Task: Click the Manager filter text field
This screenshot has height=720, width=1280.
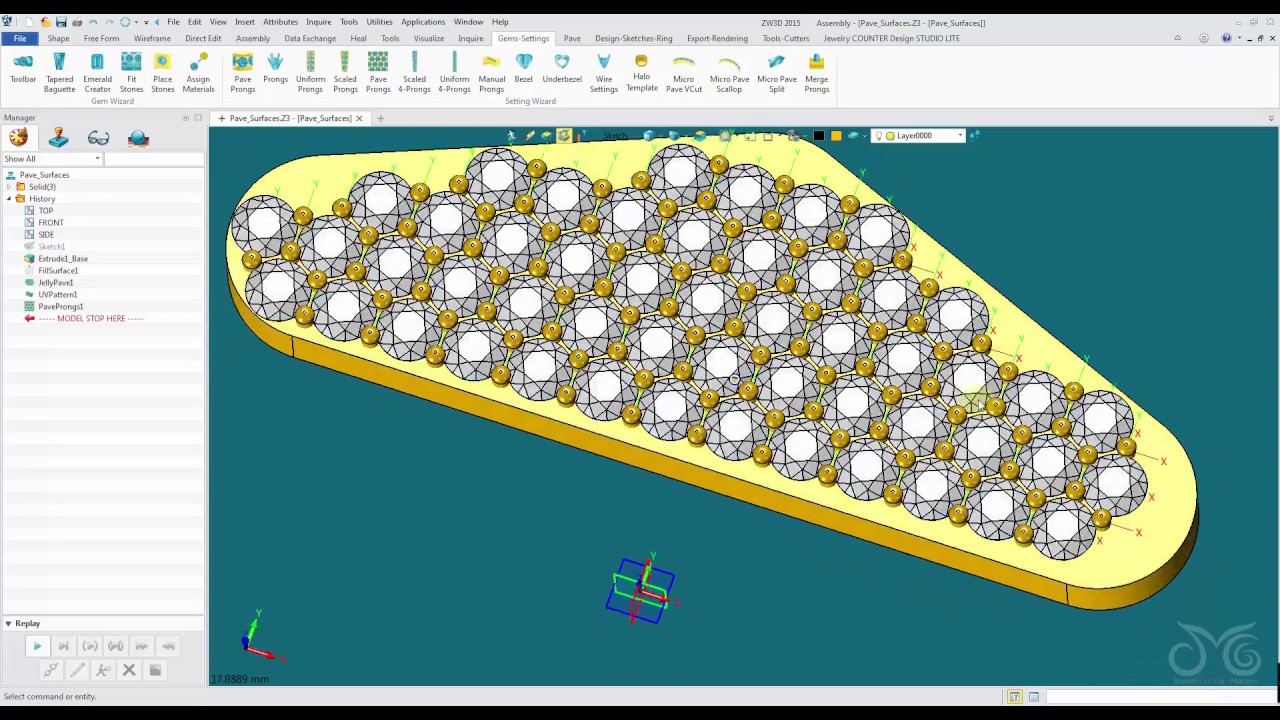Action: pos(154,159)
